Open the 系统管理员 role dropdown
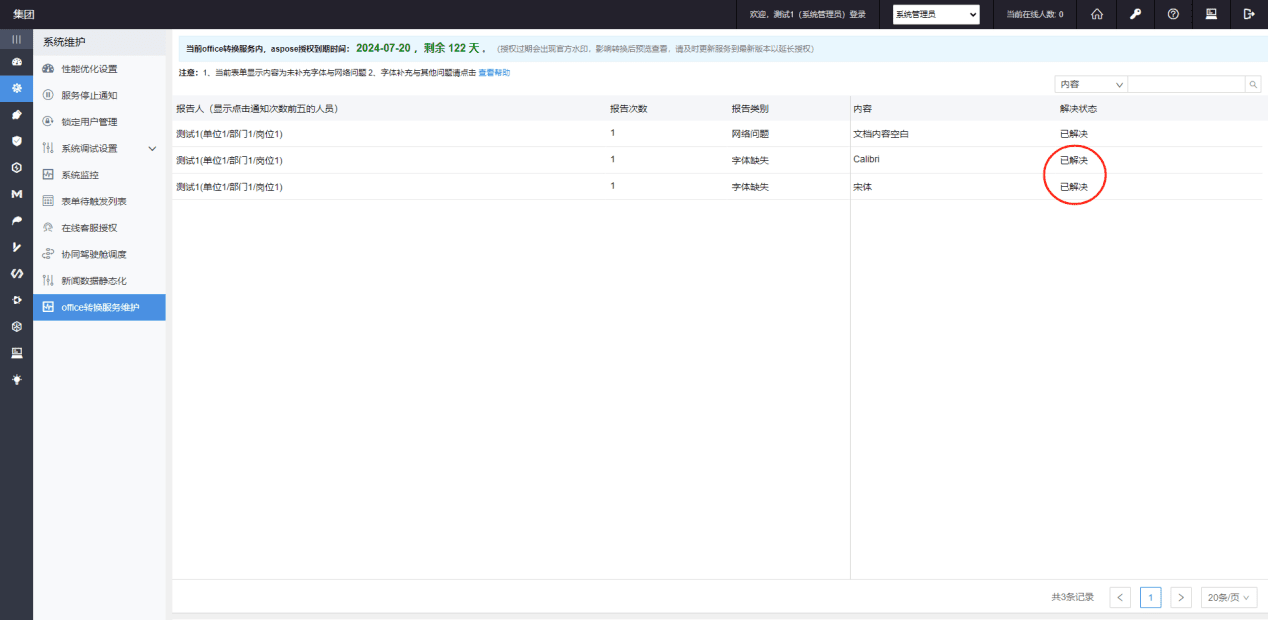This screenshot has height=620, width=1268. [x=936, y=14]
